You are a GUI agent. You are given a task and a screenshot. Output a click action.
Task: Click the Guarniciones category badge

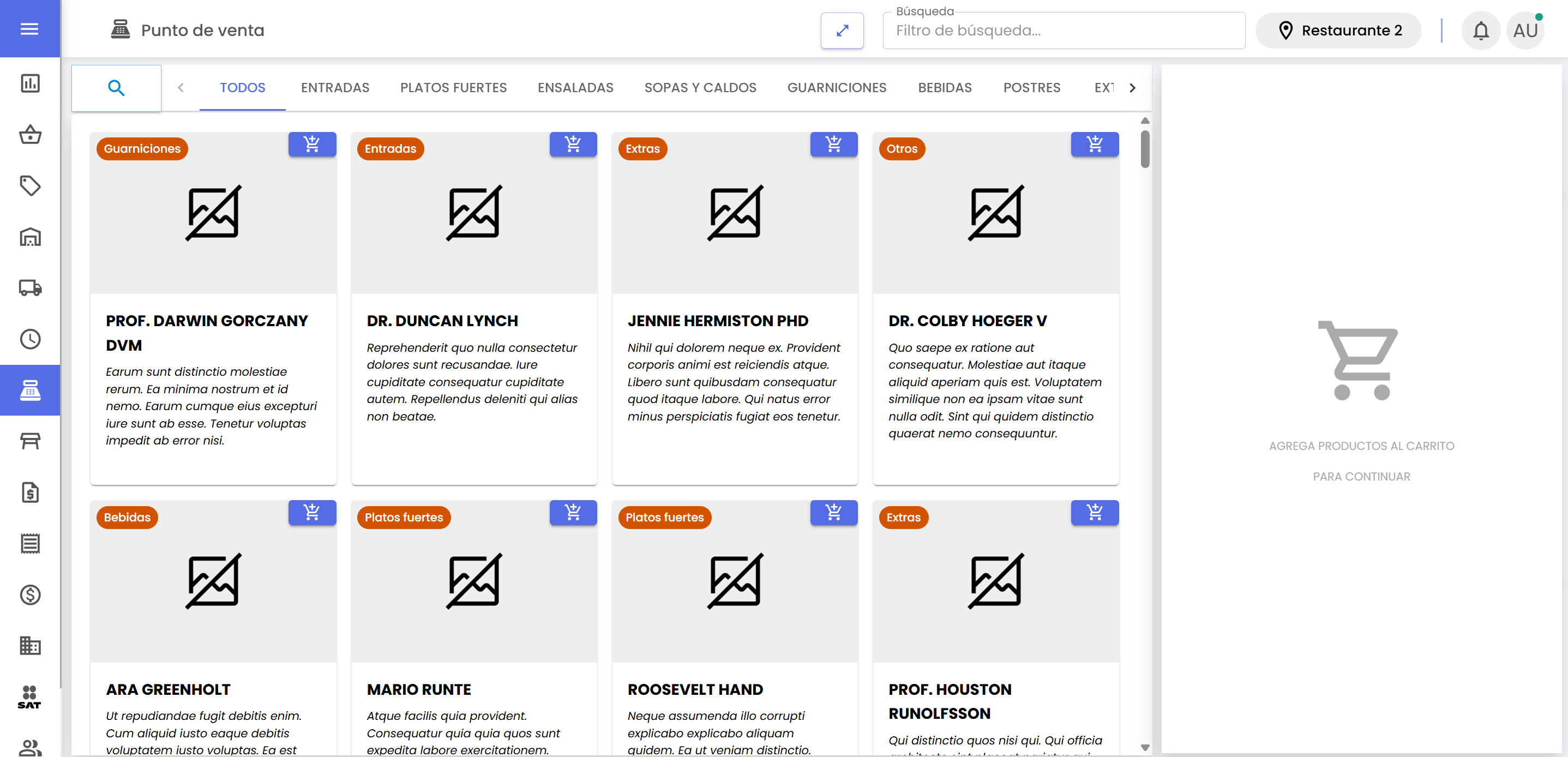click(x=142, y=148)
